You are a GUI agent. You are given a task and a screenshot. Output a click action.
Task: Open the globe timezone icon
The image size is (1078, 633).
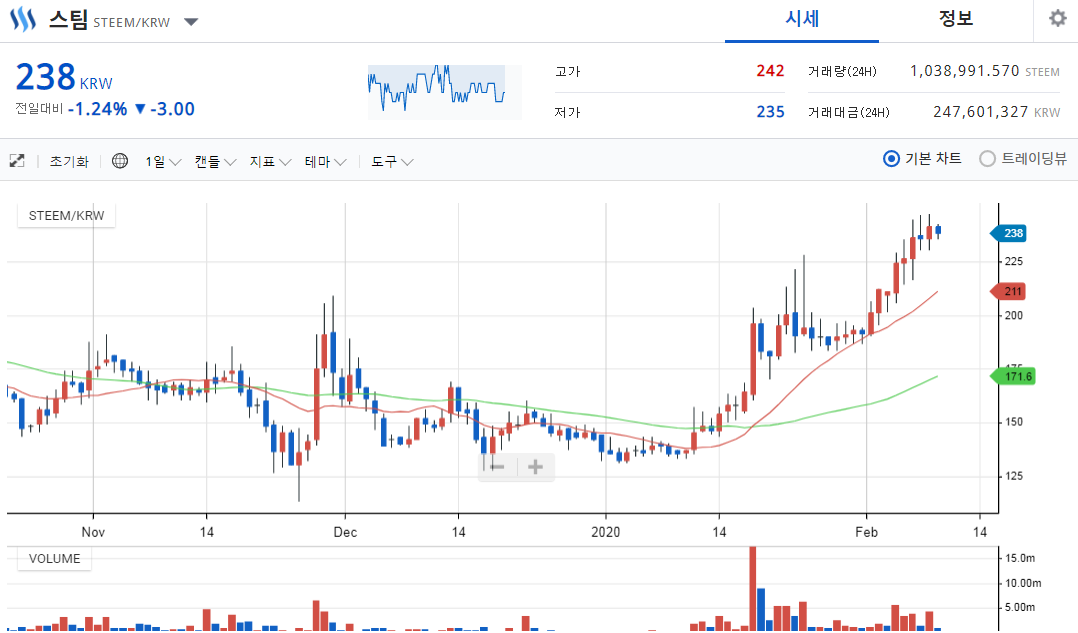click(x=120, y=161)
